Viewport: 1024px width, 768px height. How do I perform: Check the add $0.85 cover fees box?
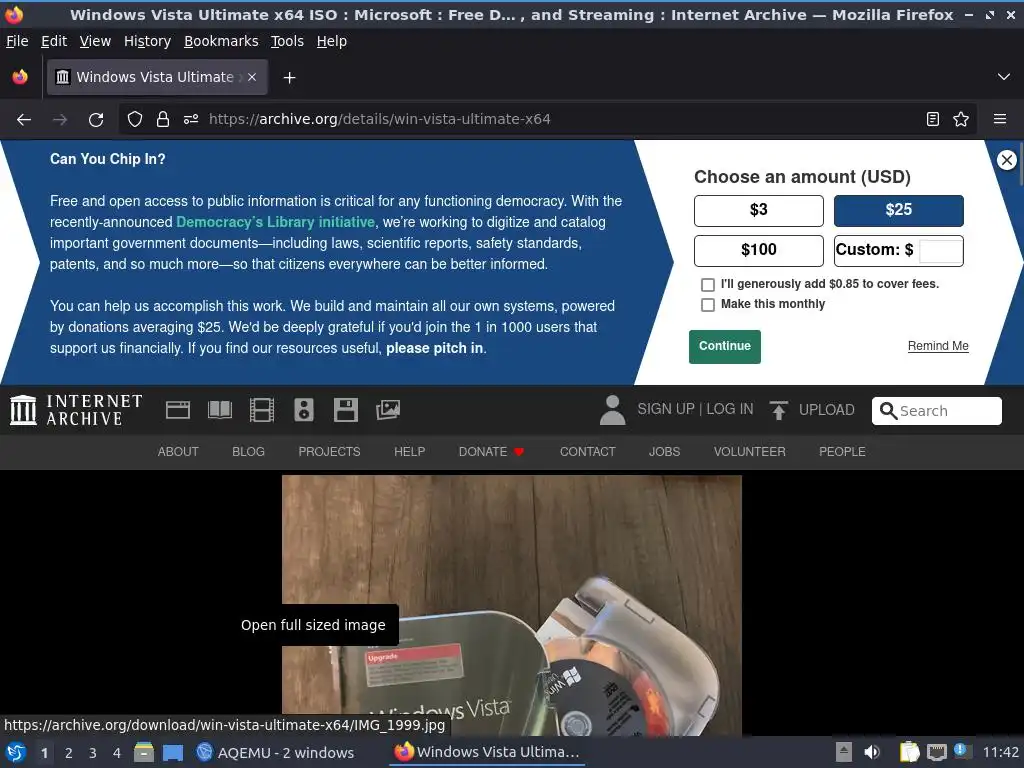(707, 285)
